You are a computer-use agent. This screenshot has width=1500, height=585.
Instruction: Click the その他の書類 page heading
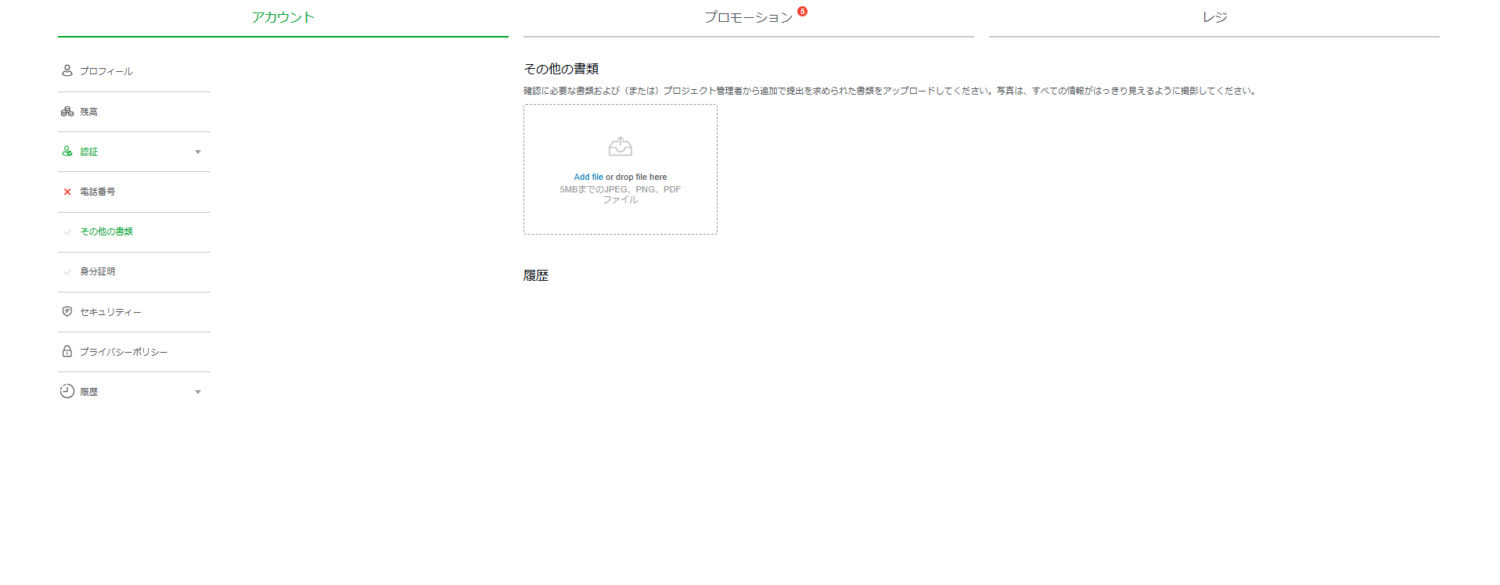(x=561, y=69)
